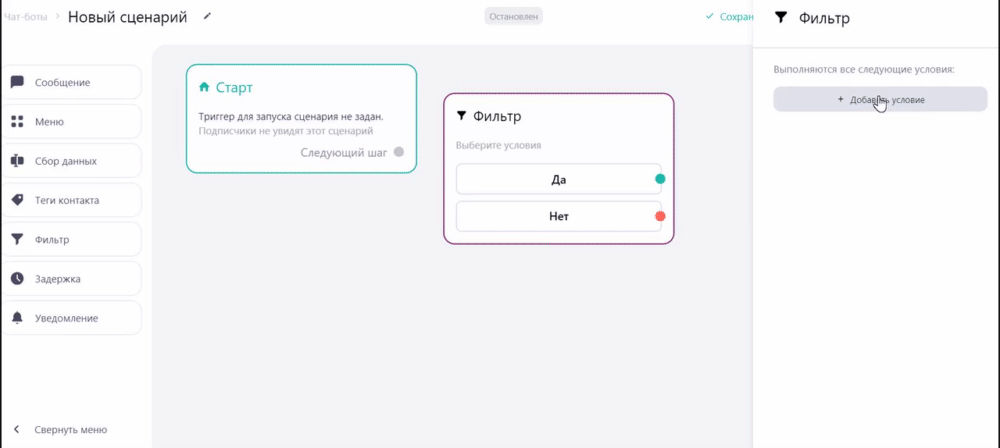This screenshot has height=448, width=1000.
Task: Click the grid icon next to Меню
Action: coord(17,121)
